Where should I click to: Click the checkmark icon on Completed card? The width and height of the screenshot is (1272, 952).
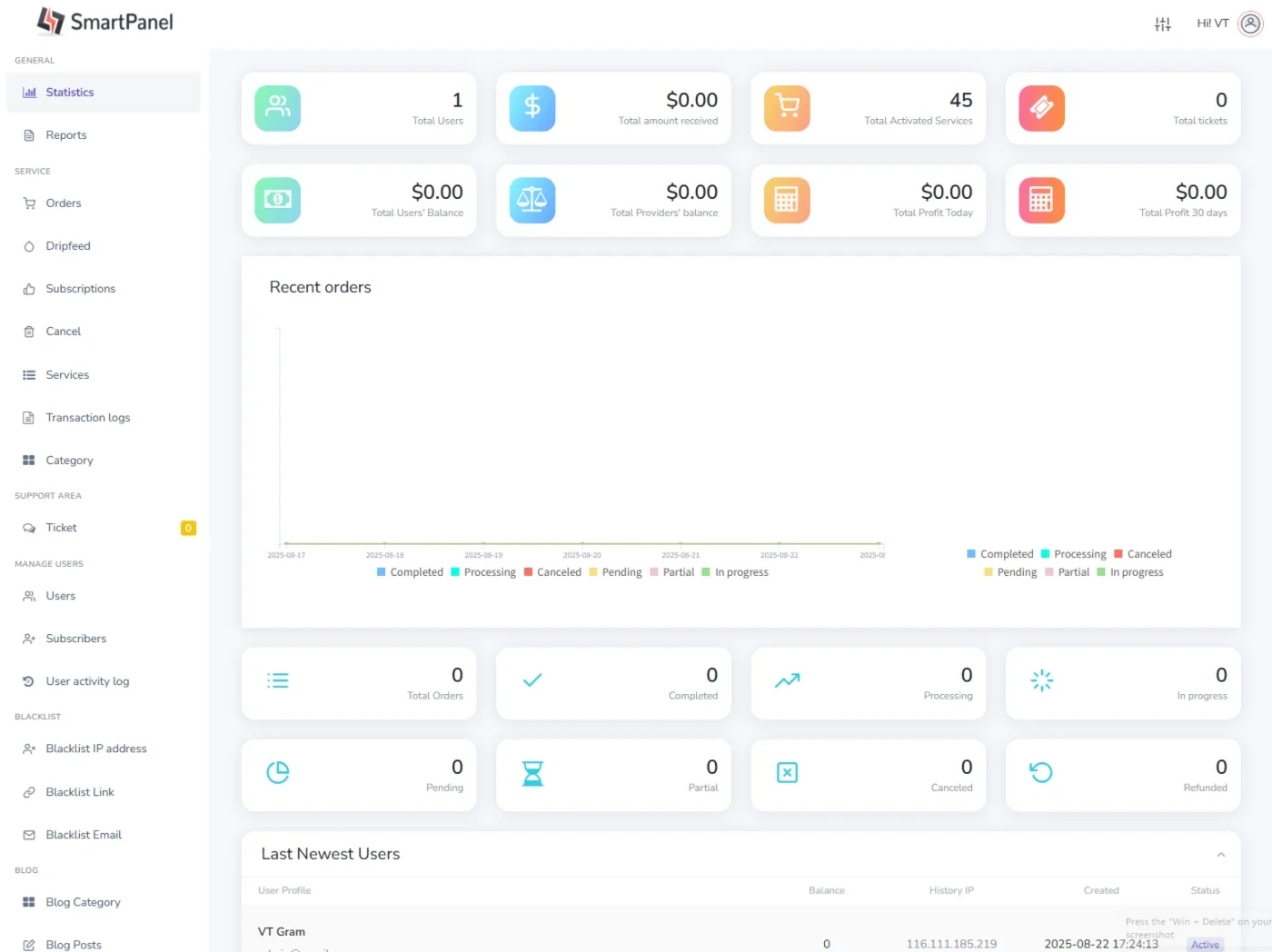click(532, 679)
